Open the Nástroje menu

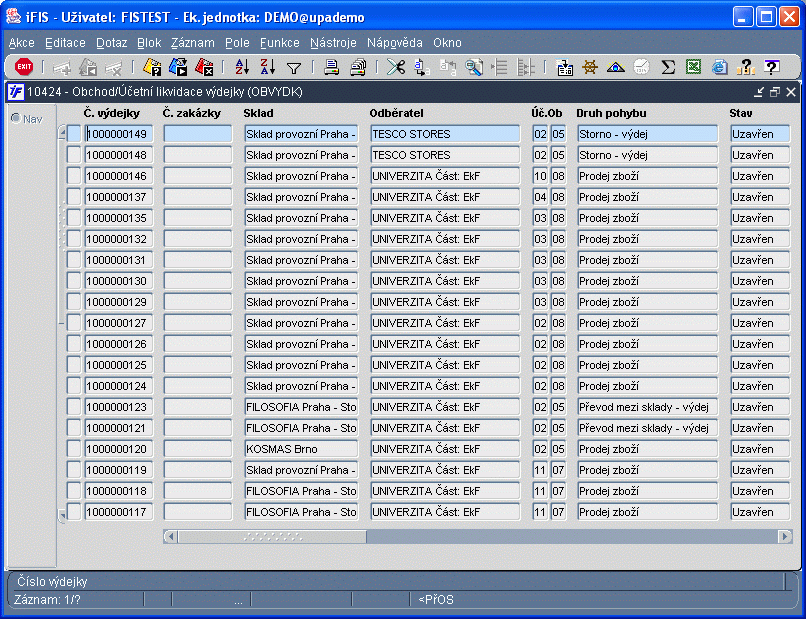333,43
